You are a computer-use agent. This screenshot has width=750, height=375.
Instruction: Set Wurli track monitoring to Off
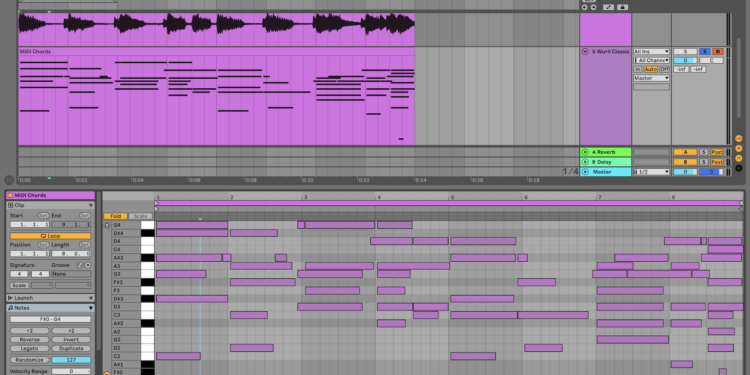664,69
